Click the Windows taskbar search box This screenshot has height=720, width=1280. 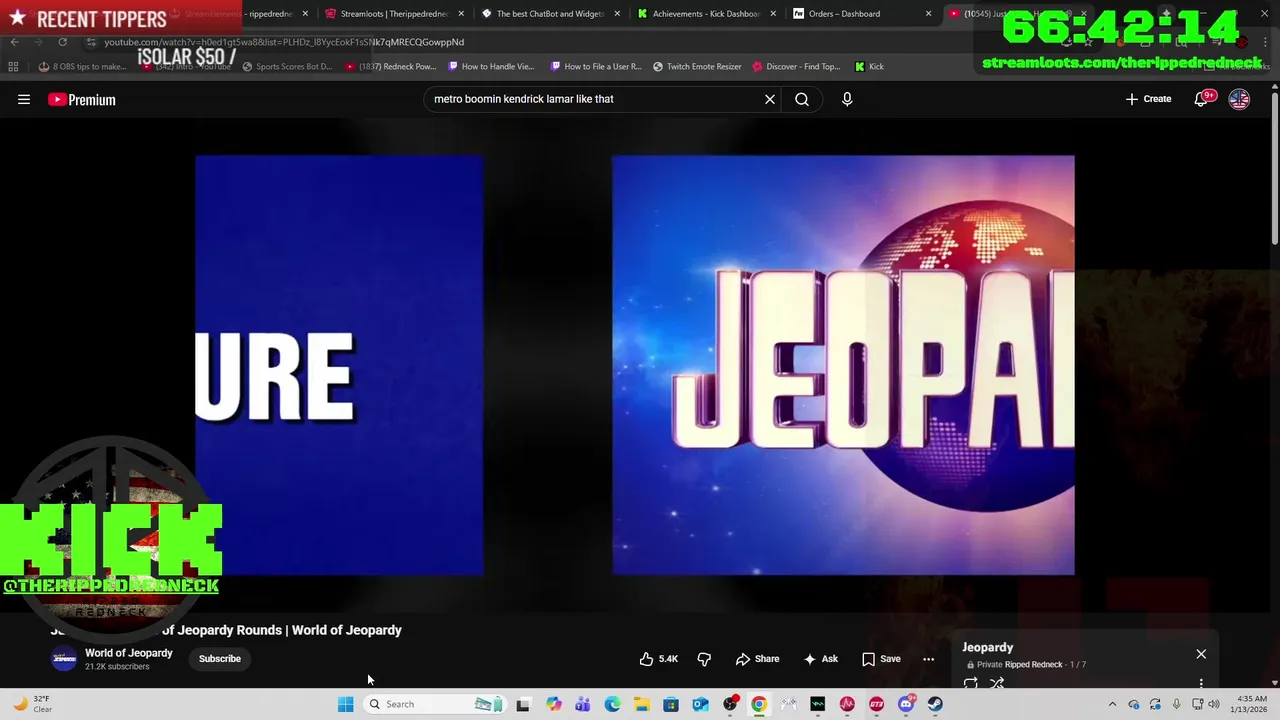coord(433,704)
